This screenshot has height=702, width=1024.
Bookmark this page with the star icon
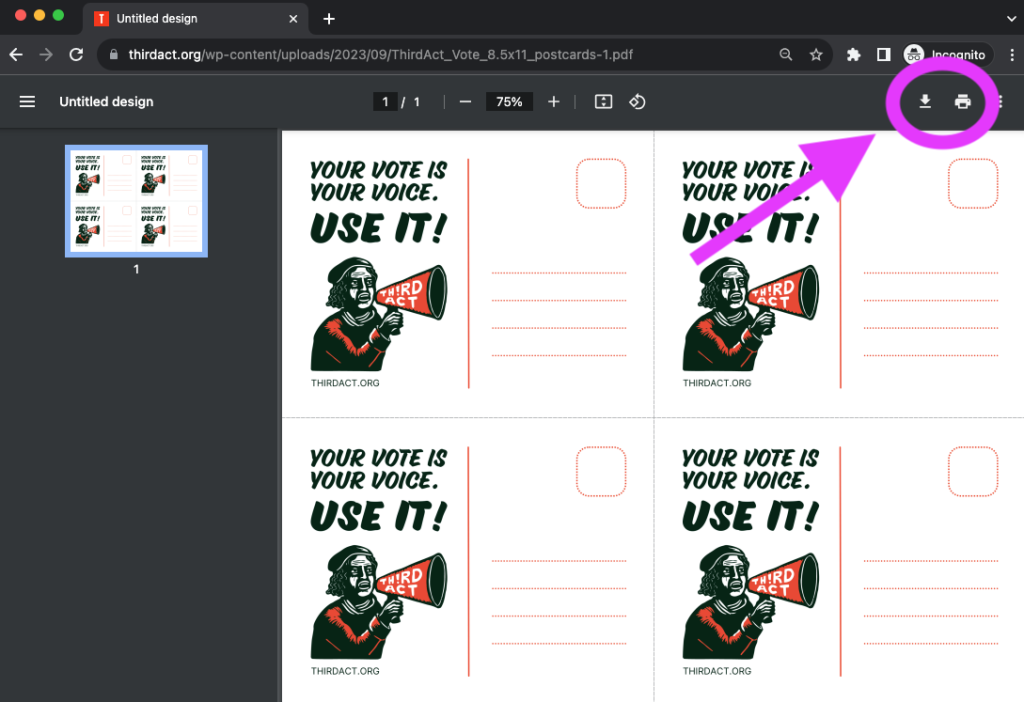pos(816,55)
